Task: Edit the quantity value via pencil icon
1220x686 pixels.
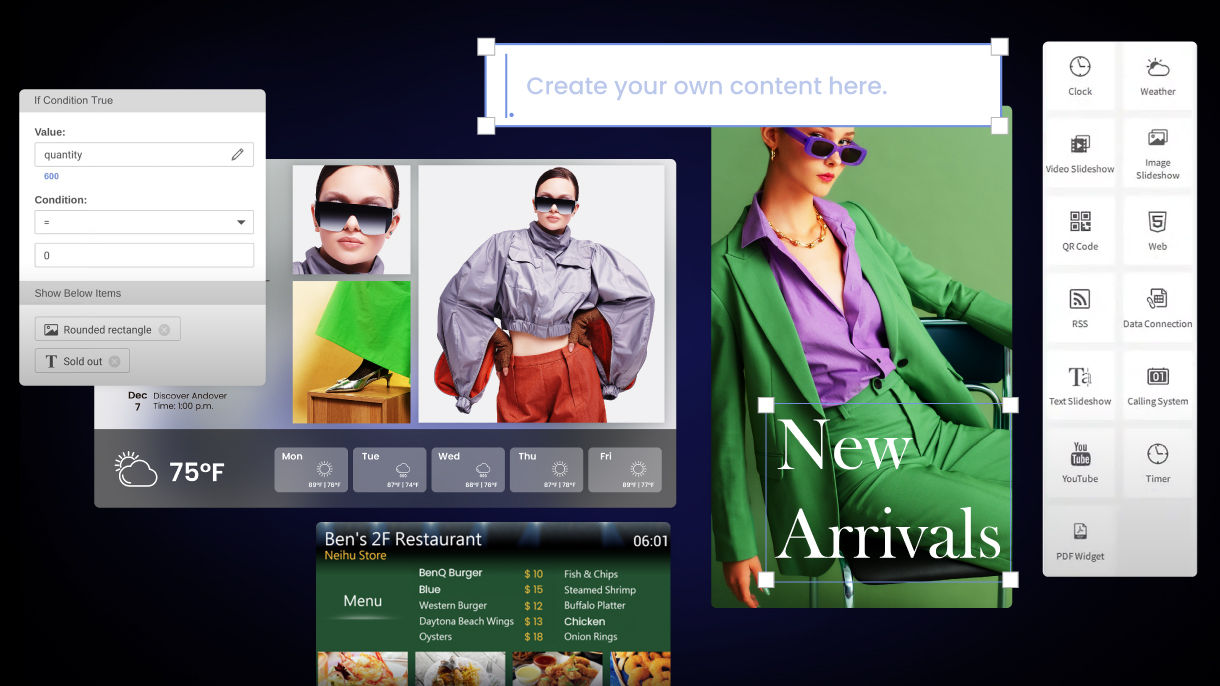Action: point(237,154)
